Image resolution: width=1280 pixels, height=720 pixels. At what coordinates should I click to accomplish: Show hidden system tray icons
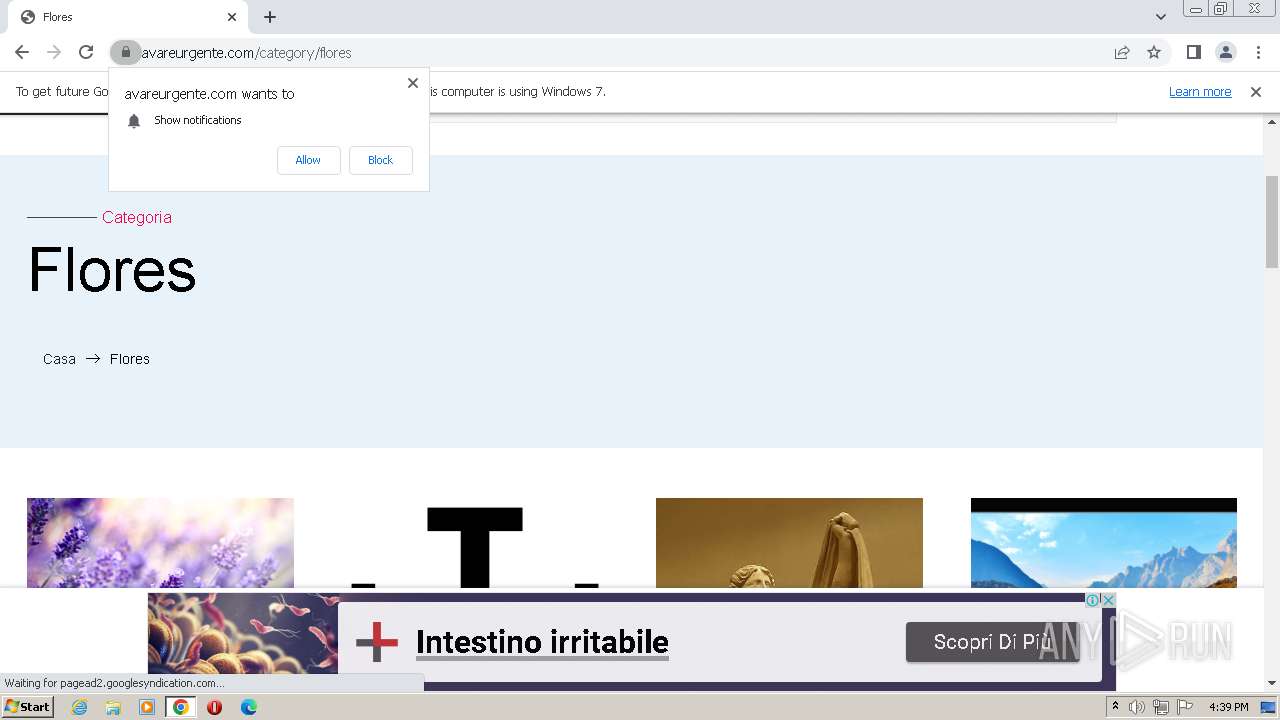click(x=1115, y=707)
